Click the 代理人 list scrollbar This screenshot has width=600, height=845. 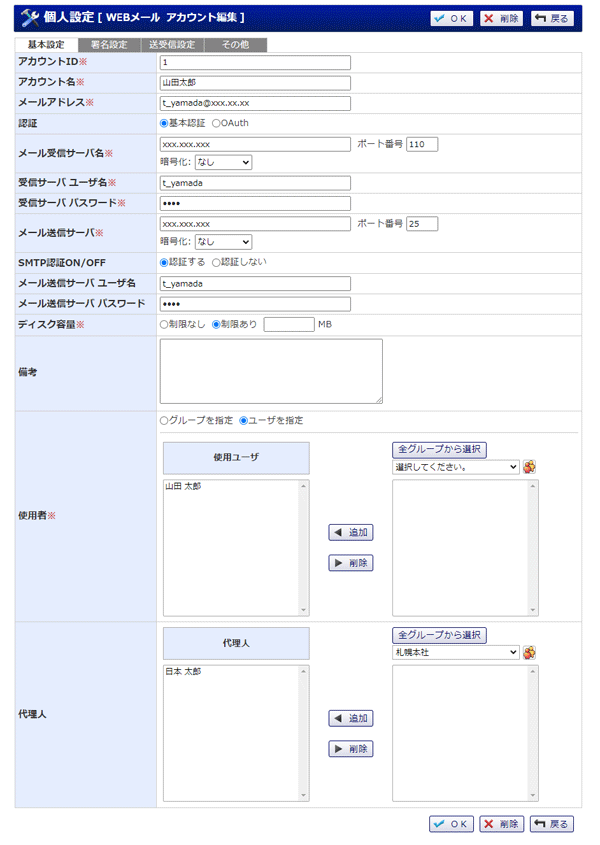(304, 733)
